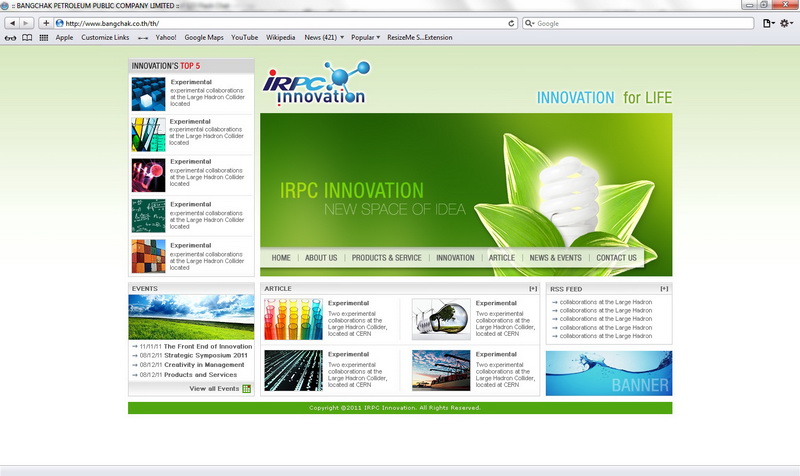Open the Reading List glasses icon

coord(10,38)
